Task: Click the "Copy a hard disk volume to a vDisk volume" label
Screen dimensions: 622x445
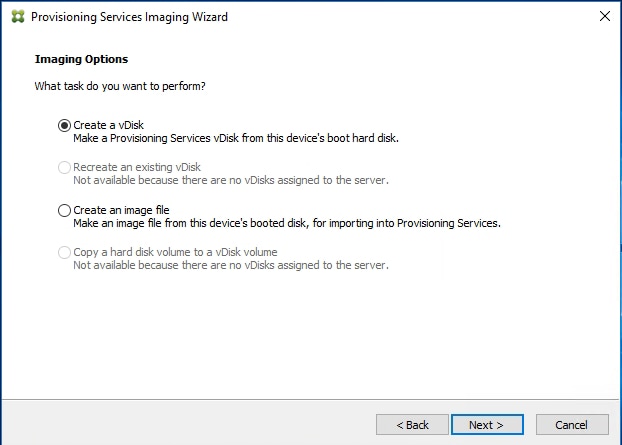Action: click(175, 253)
